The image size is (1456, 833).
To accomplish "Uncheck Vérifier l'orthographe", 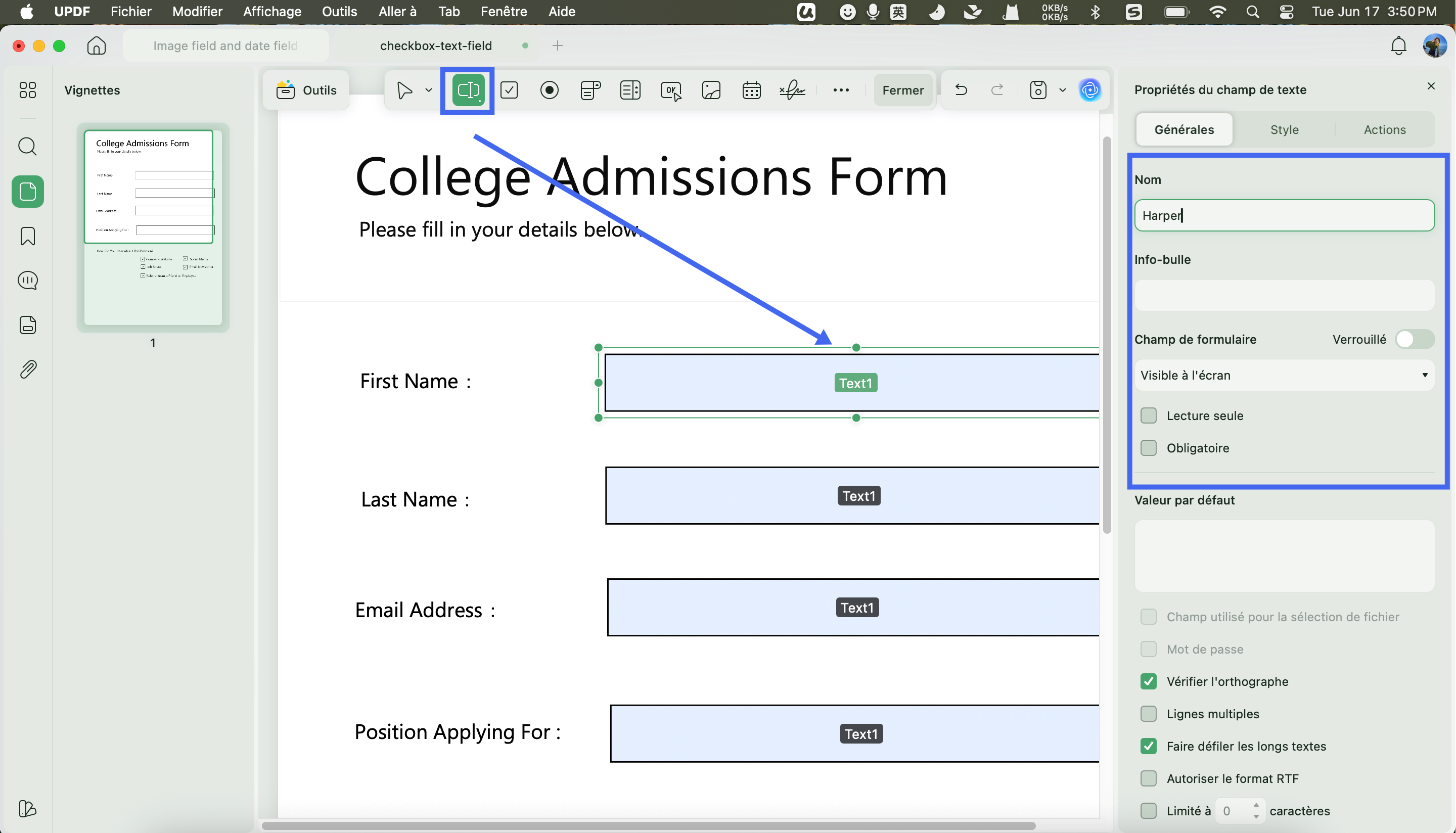I will coord(1148,681).
